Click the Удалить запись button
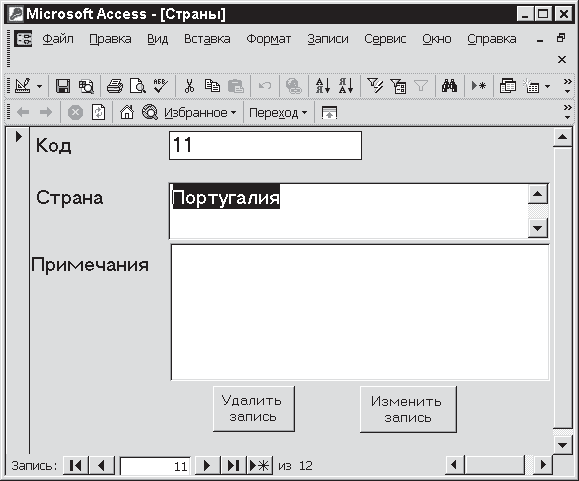The height and width of the screenshot is (481, 579). pyautogui.click(x=254, y=409)
